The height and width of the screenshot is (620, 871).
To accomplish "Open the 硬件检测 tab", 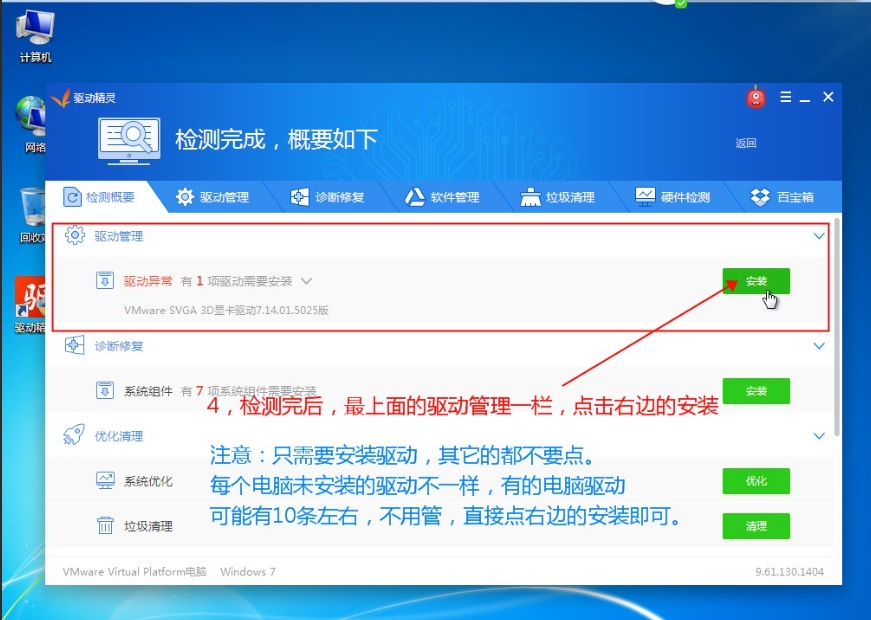I will (x=672, y=197).
